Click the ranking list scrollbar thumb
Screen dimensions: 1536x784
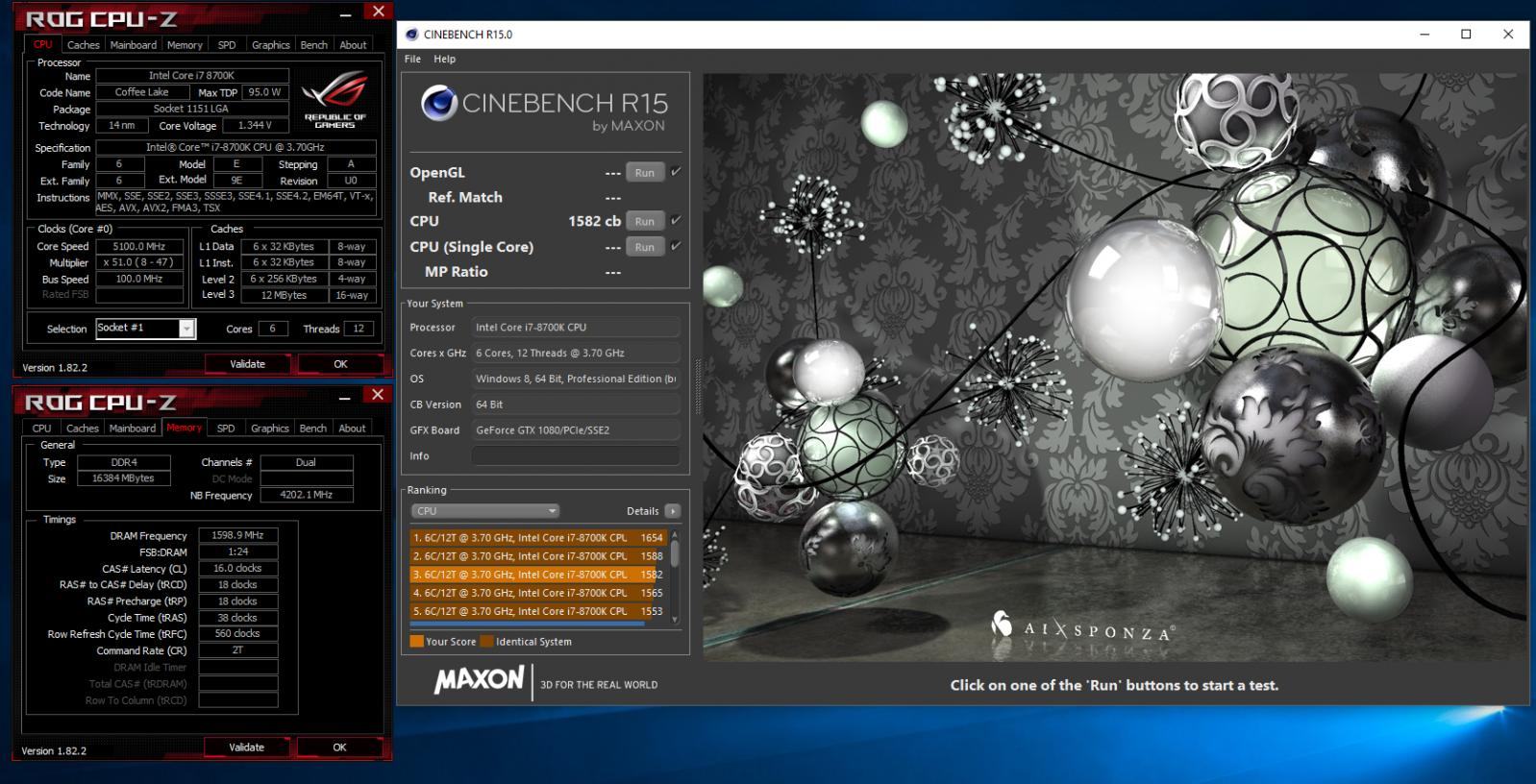coord(675,554)
